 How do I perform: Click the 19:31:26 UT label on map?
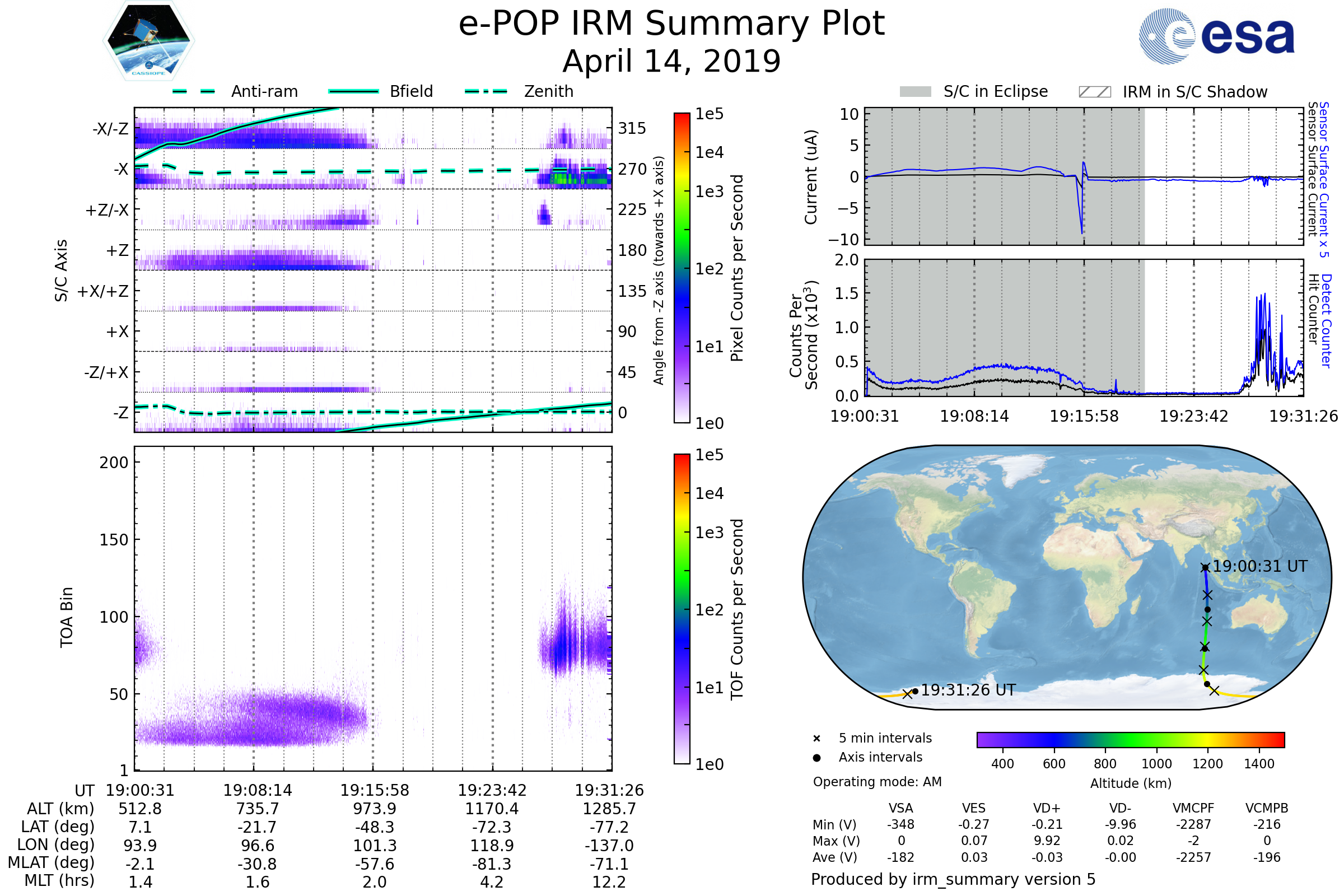coord(968,690)
